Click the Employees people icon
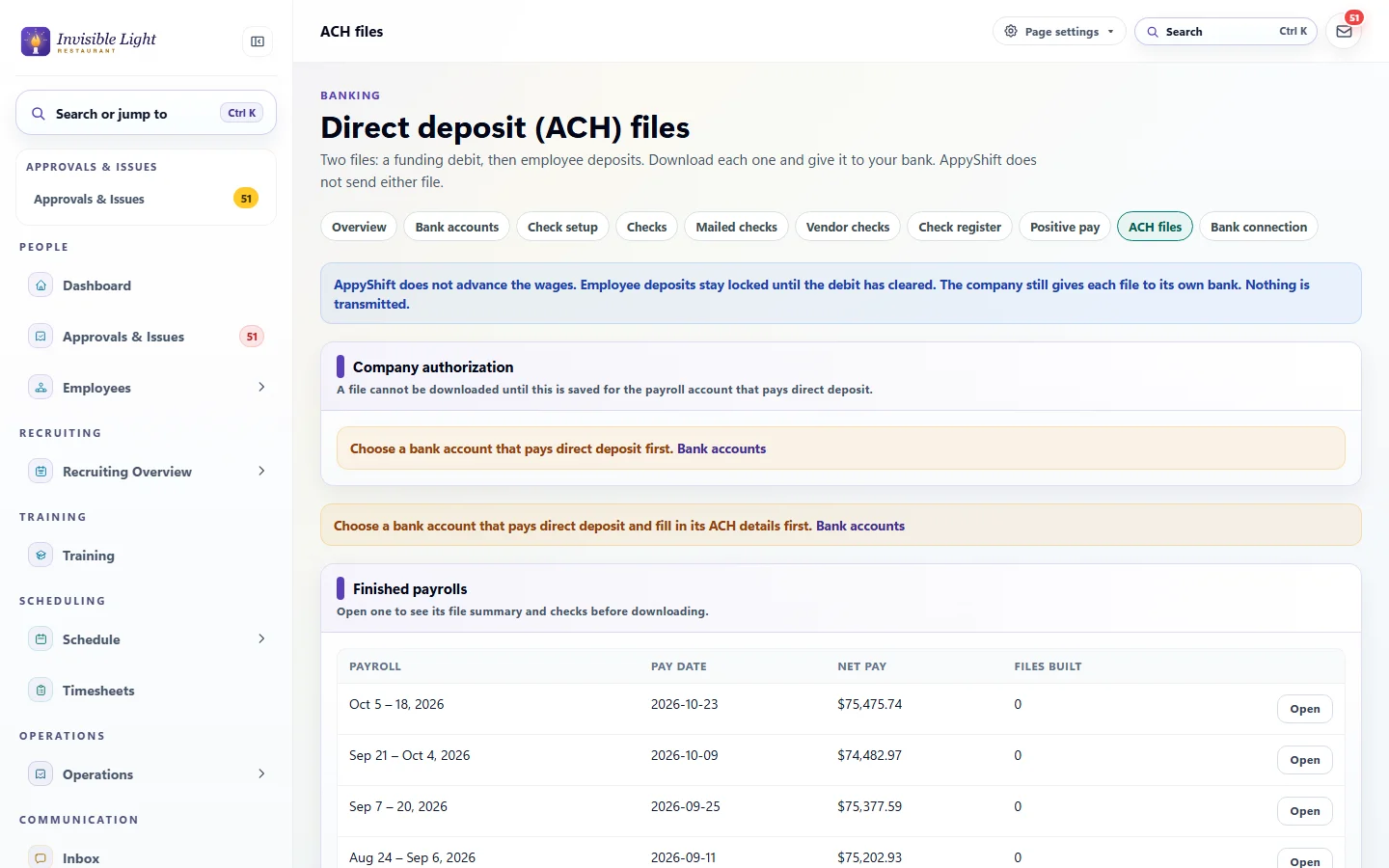 point(41,388)
